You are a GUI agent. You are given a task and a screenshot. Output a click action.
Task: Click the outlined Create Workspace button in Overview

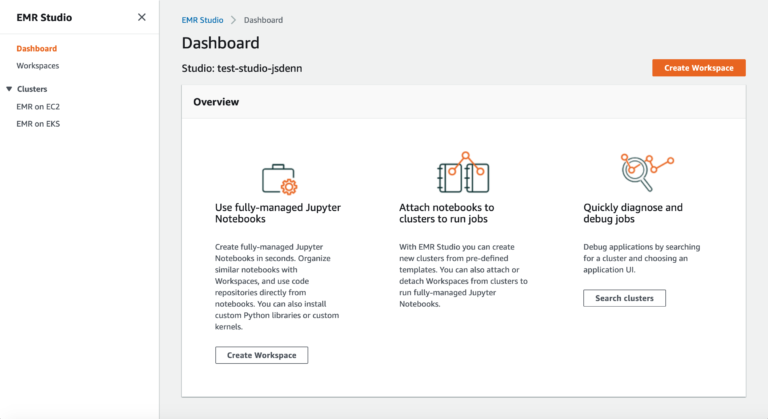(x=262, y=355)
